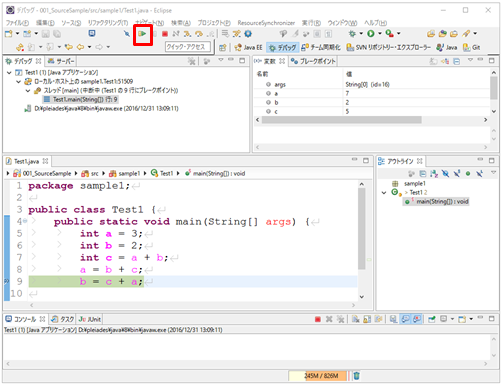Click the Back navigation arrow icon
Image resolution: width=502 pixels, height=385 pixels.
coord(80,47)
